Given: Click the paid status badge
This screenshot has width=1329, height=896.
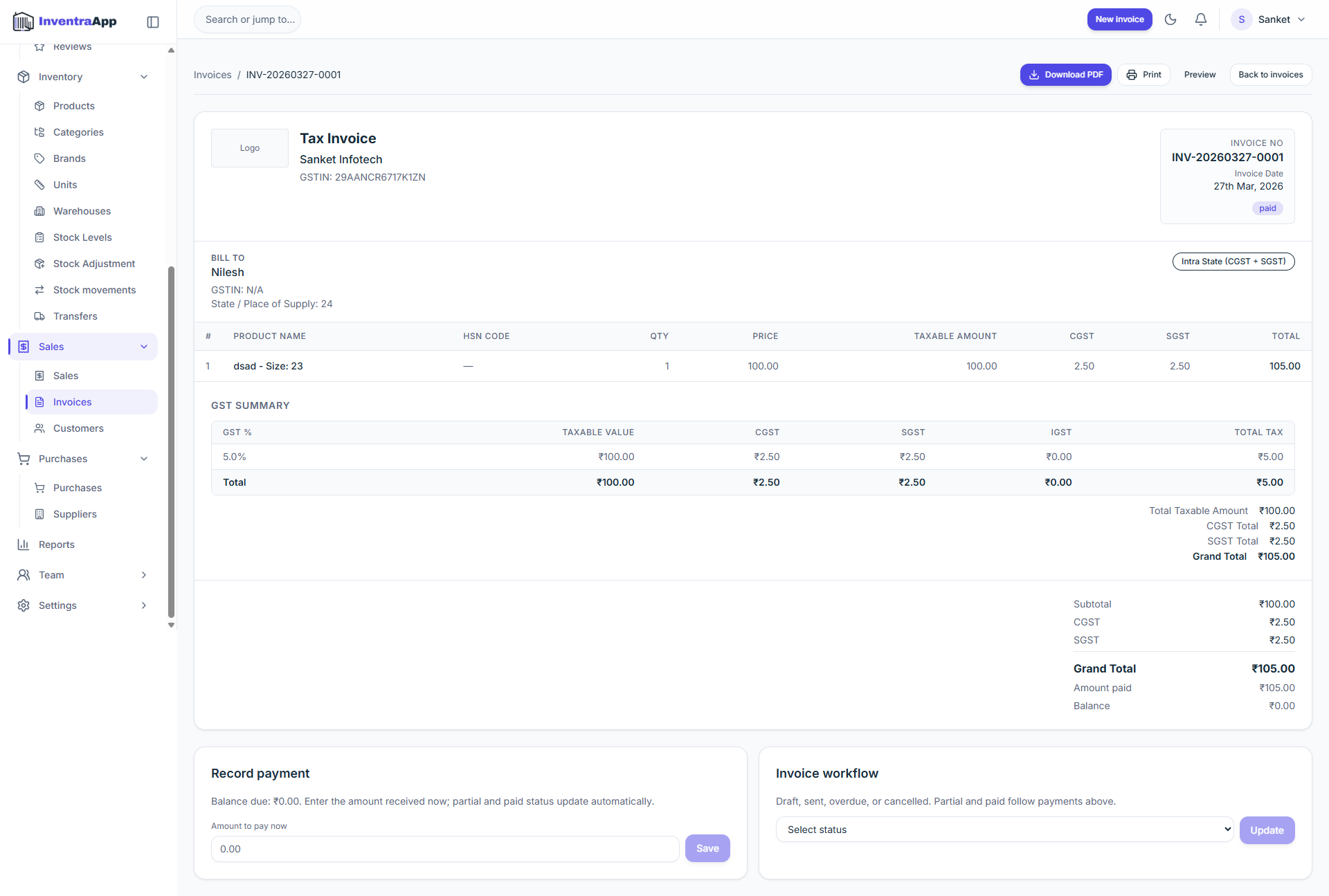Looking at the screenshot, I should 1267,208.
